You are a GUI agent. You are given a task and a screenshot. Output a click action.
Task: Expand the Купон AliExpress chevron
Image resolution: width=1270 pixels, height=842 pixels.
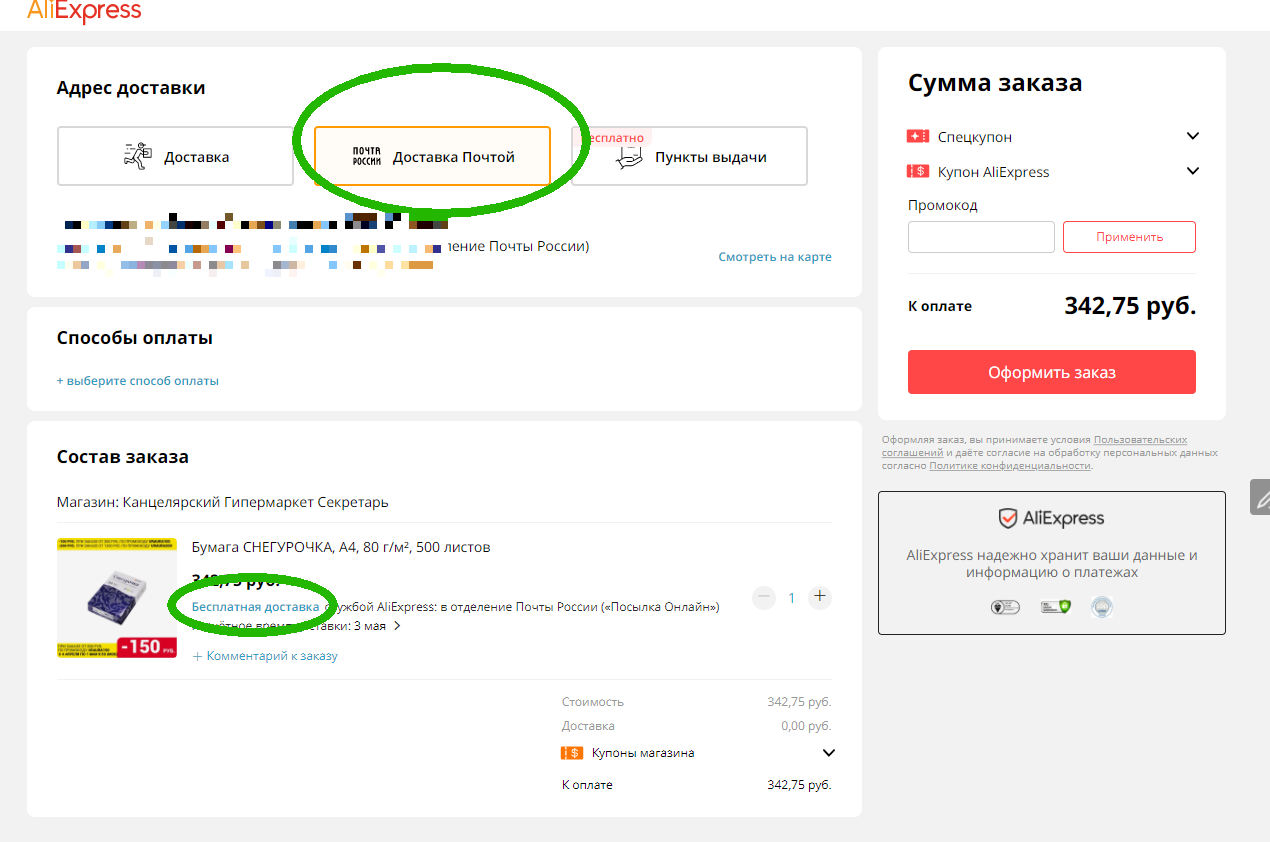(1192, 171)
